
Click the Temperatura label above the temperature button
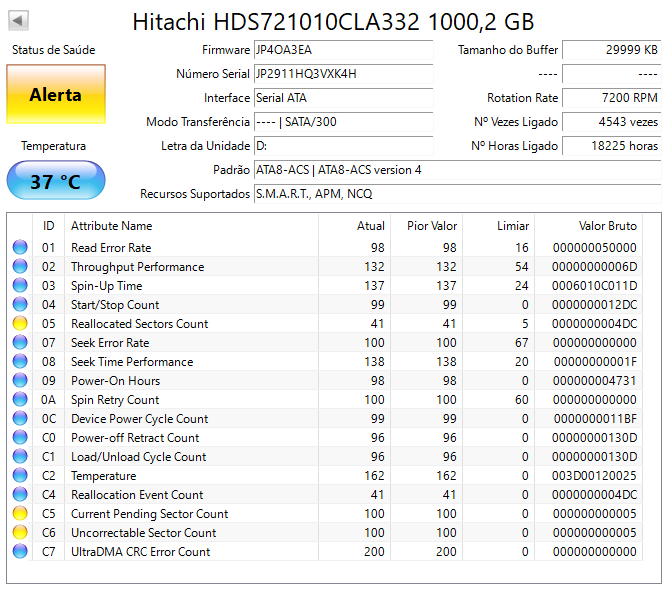pos(54,146)
